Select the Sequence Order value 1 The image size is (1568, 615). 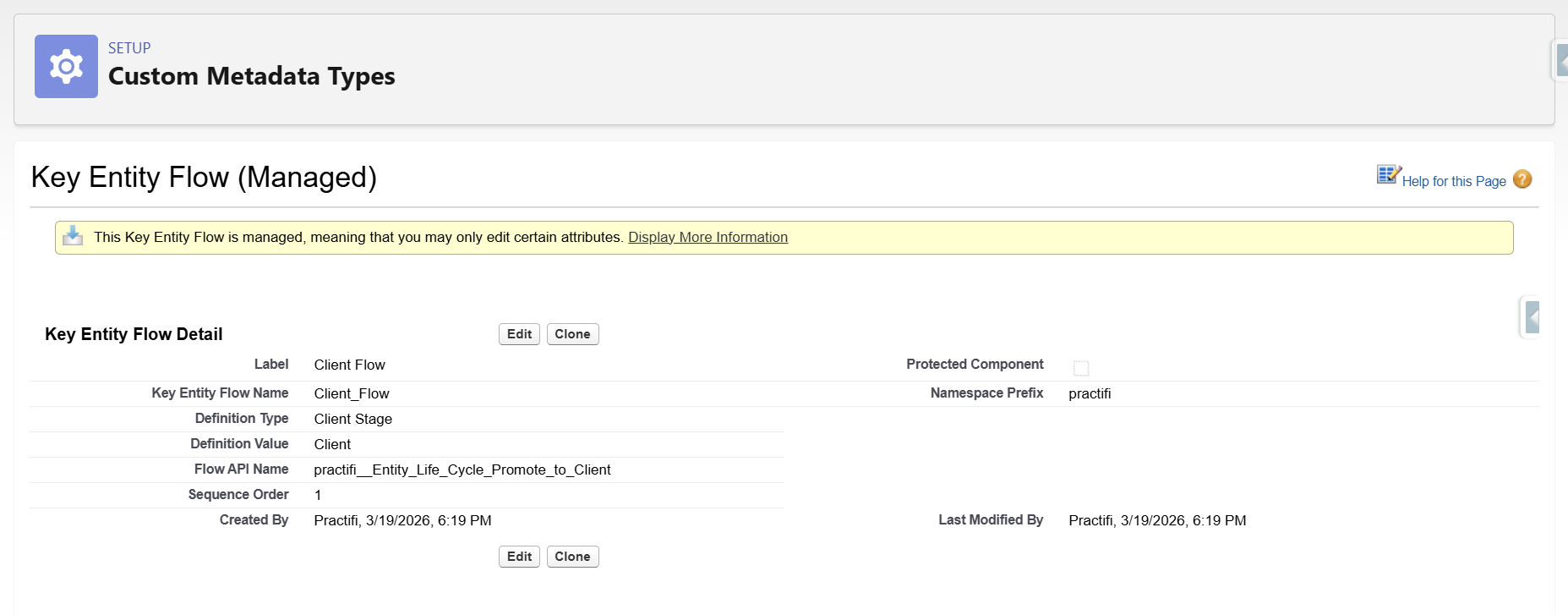(x=318, y=495)
